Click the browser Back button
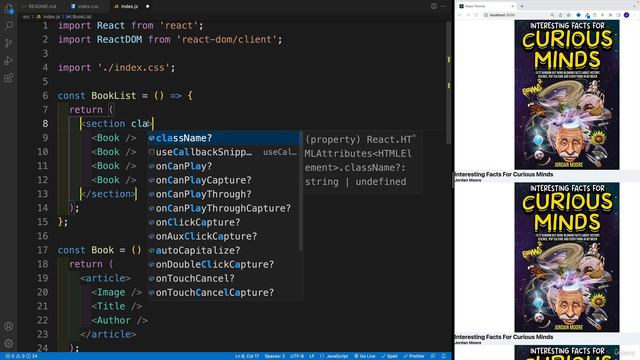This screenshot has width=640, height=360. 460,15
